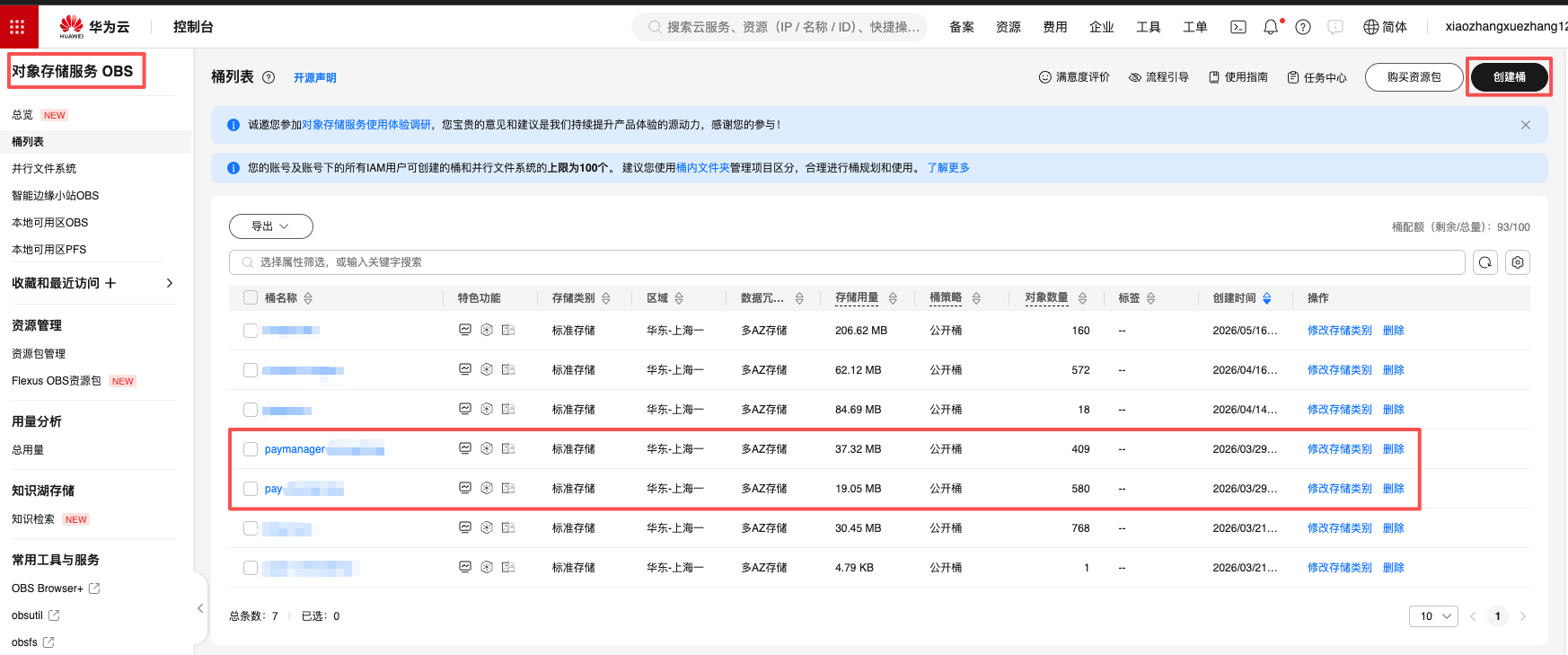The height and width of the screenshot is (655, 1568).
Task: Sort by 存储用量 column
Action: 893,298
